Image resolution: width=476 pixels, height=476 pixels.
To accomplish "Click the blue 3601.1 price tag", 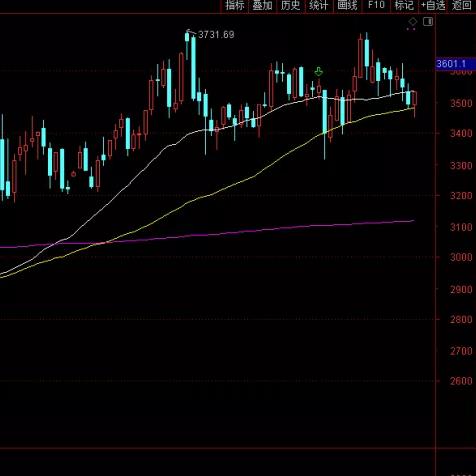I will 455,64.
